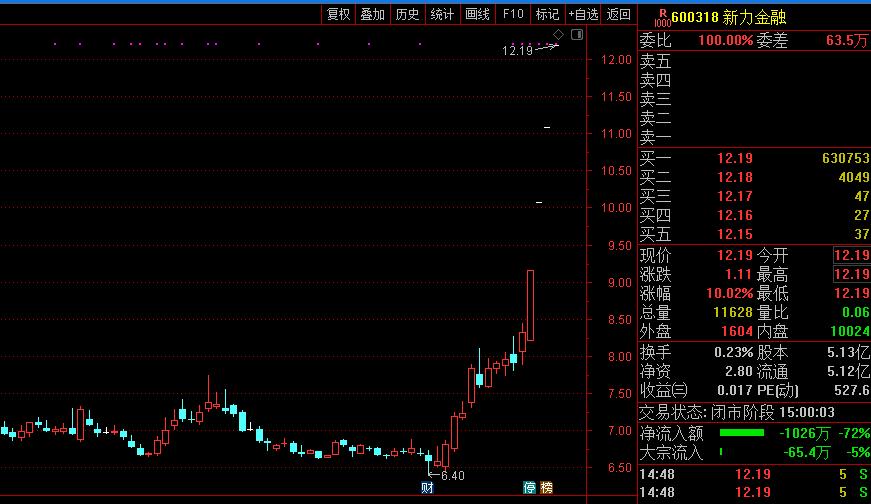
Task: Open the 叠加 overlay menu
Action: coord(373,14)
